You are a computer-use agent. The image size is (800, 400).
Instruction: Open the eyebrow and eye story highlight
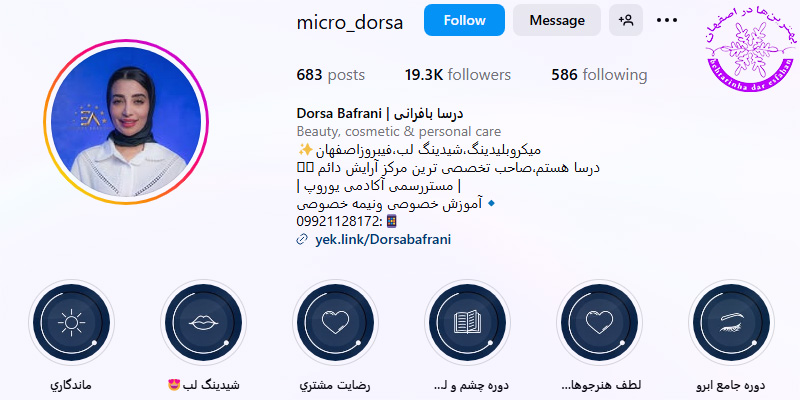click(731, 322)
